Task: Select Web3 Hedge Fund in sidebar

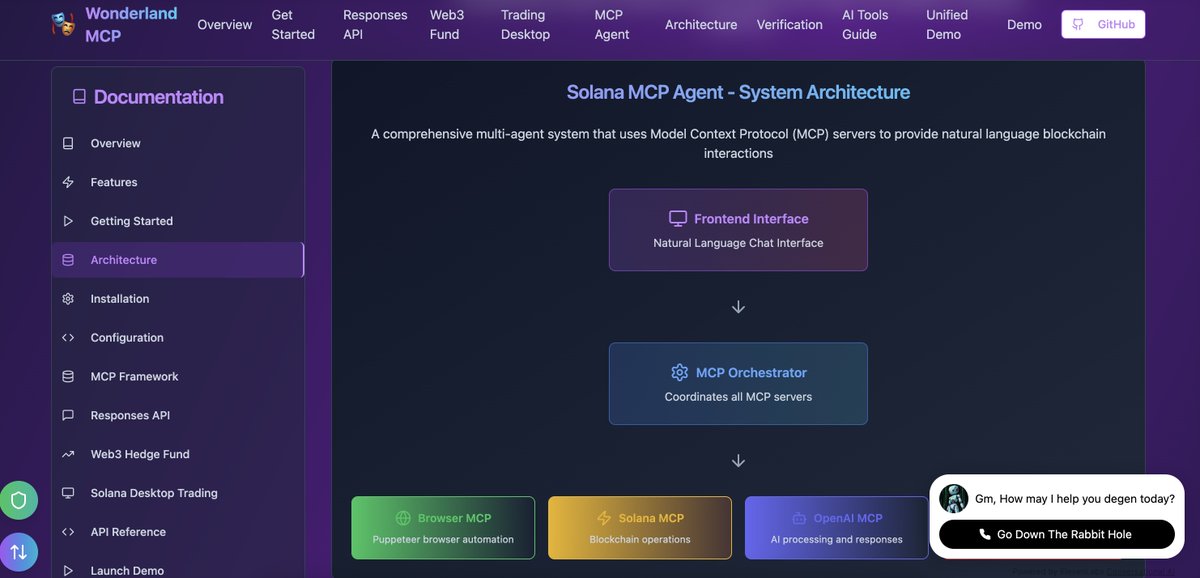Action: pos(178,454)
